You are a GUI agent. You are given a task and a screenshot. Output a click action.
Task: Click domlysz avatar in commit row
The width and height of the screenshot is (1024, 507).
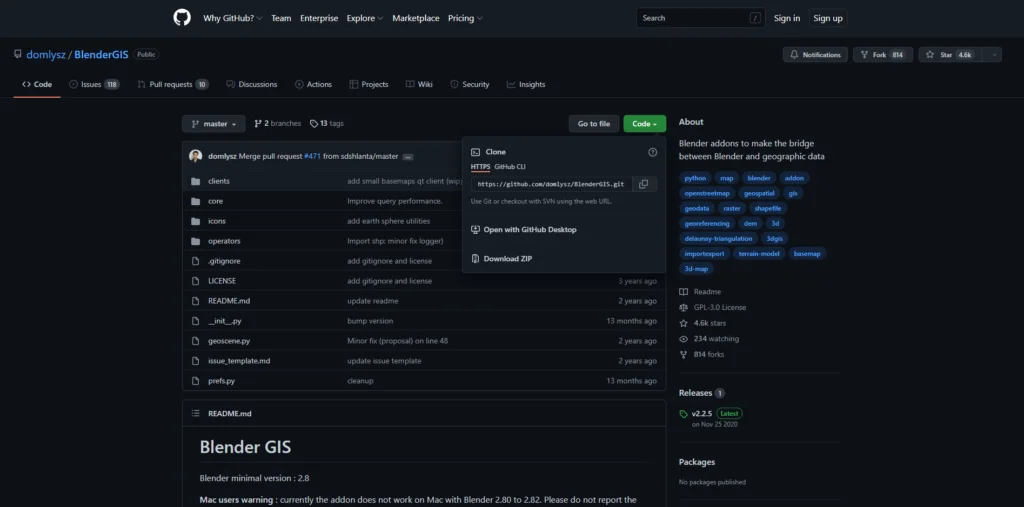[195, 156]
